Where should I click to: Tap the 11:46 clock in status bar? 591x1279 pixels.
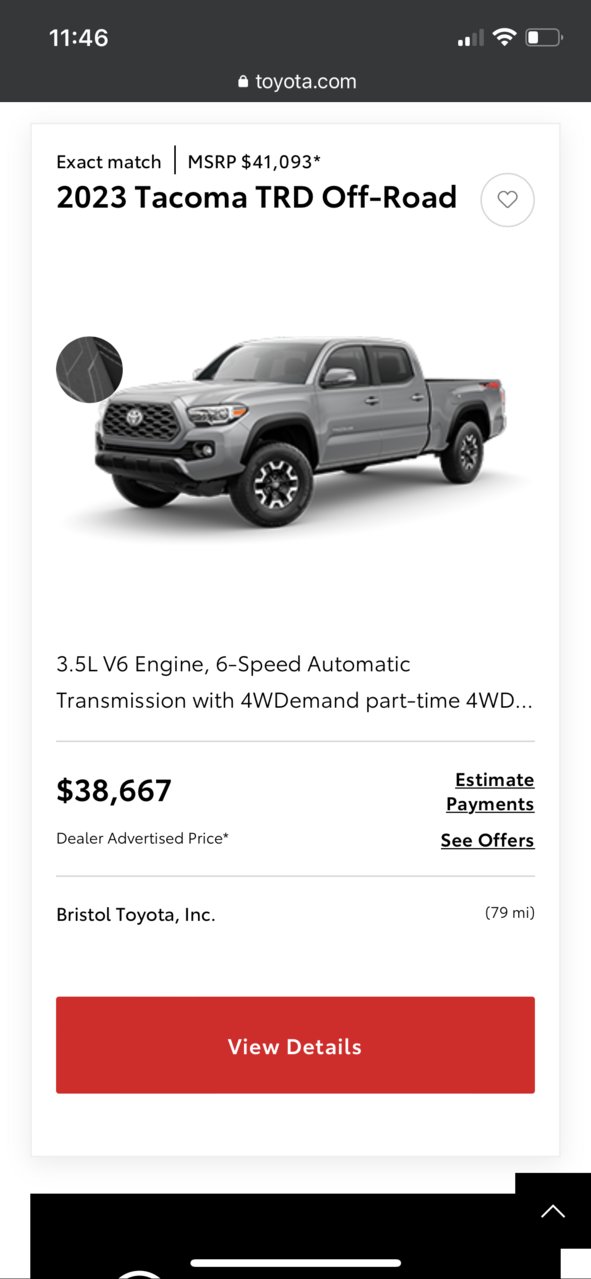[x=78, y=38]
